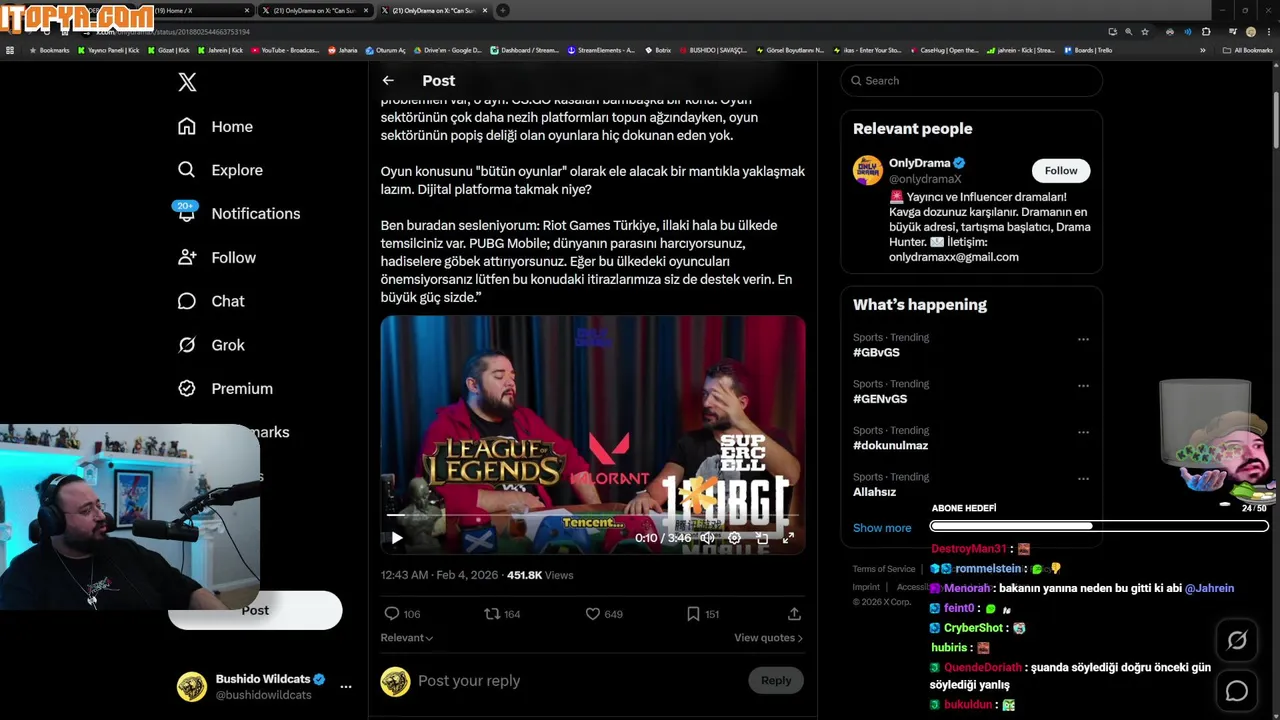1280x720 pixels.
Task: Show more trending topics
Action: 882,528
